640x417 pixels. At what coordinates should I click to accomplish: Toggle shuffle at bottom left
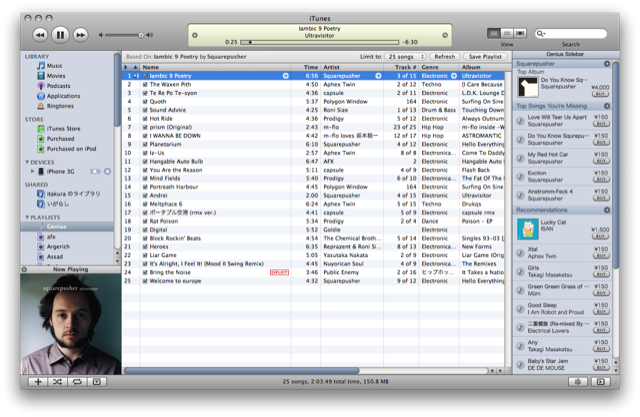[57, 381]
